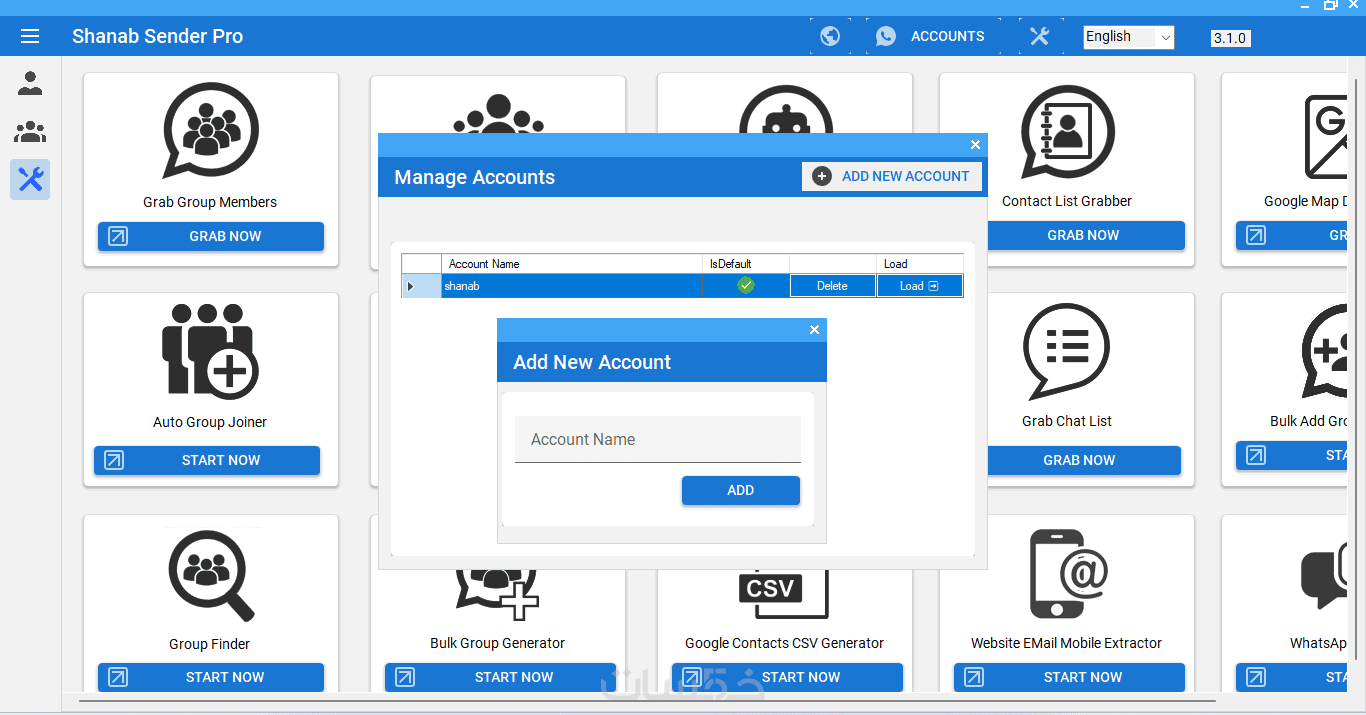The width and height of the screenshot is (1366, 715).
Task: Click the version 3.1.0 label
Action: pos(1230,38)
